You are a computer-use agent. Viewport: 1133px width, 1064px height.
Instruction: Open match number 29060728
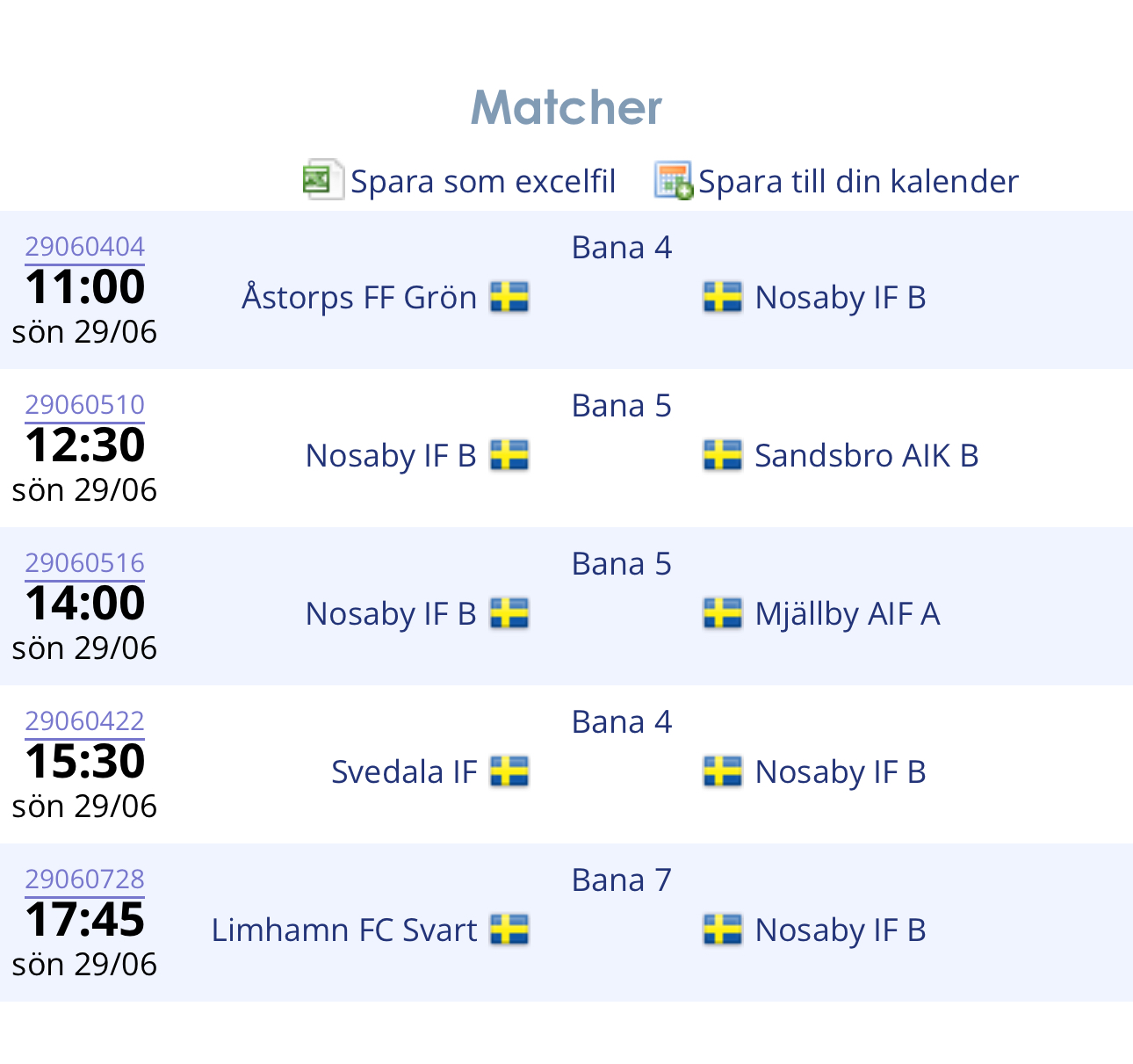[x=84, y=879]
